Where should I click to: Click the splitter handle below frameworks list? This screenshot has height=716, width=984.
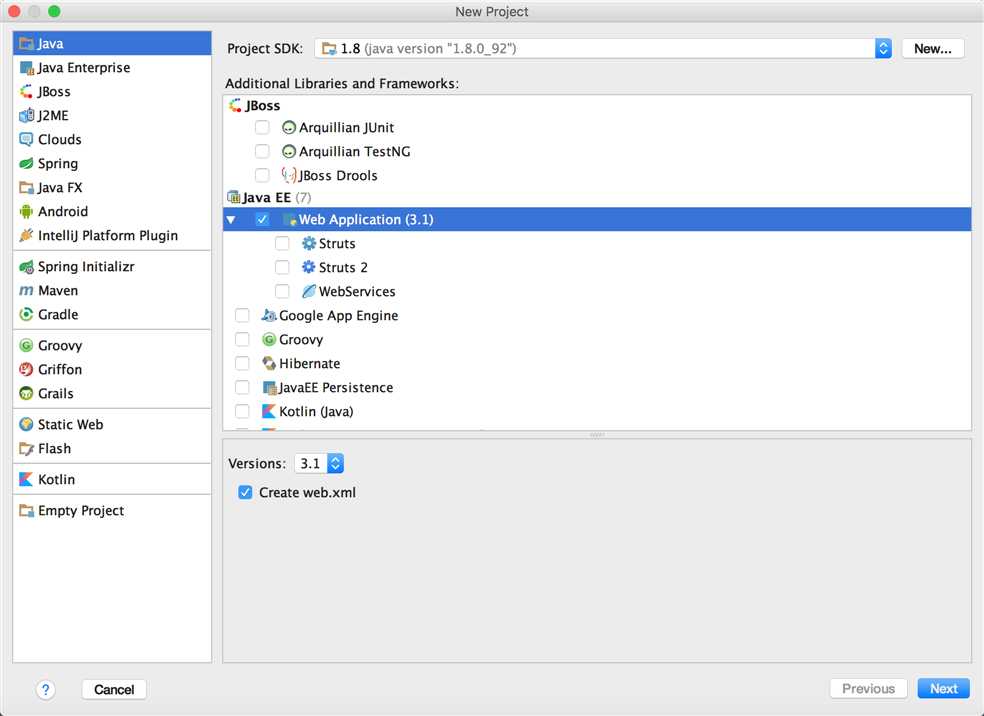click(x=597, y=435)
